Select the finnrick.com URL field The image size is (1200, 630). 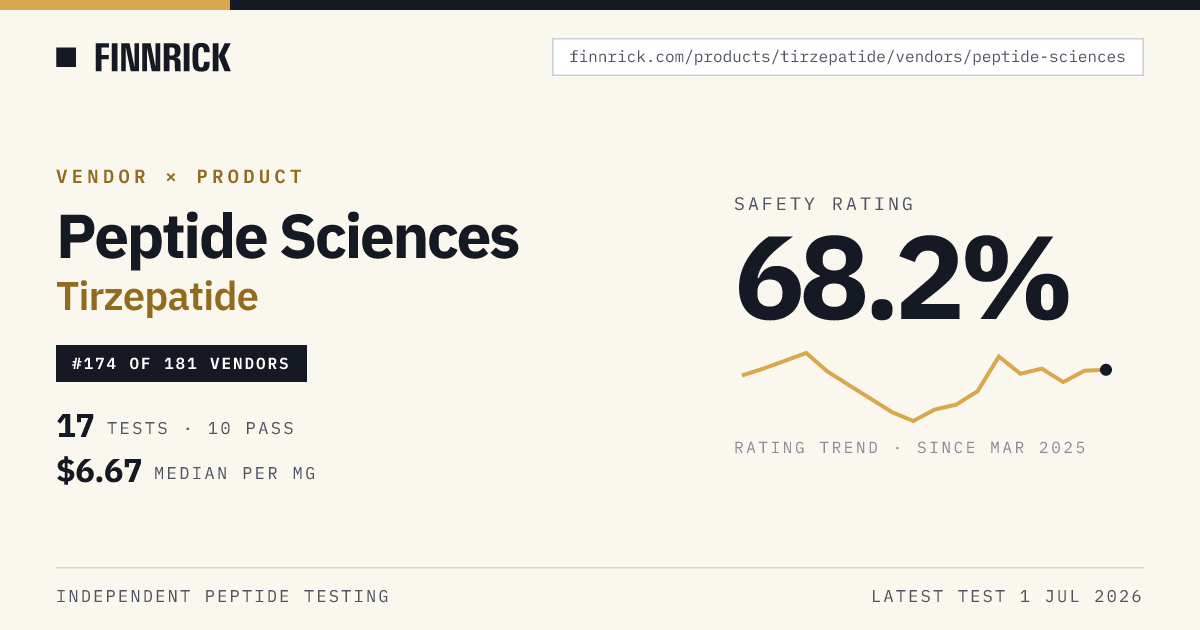848,57
